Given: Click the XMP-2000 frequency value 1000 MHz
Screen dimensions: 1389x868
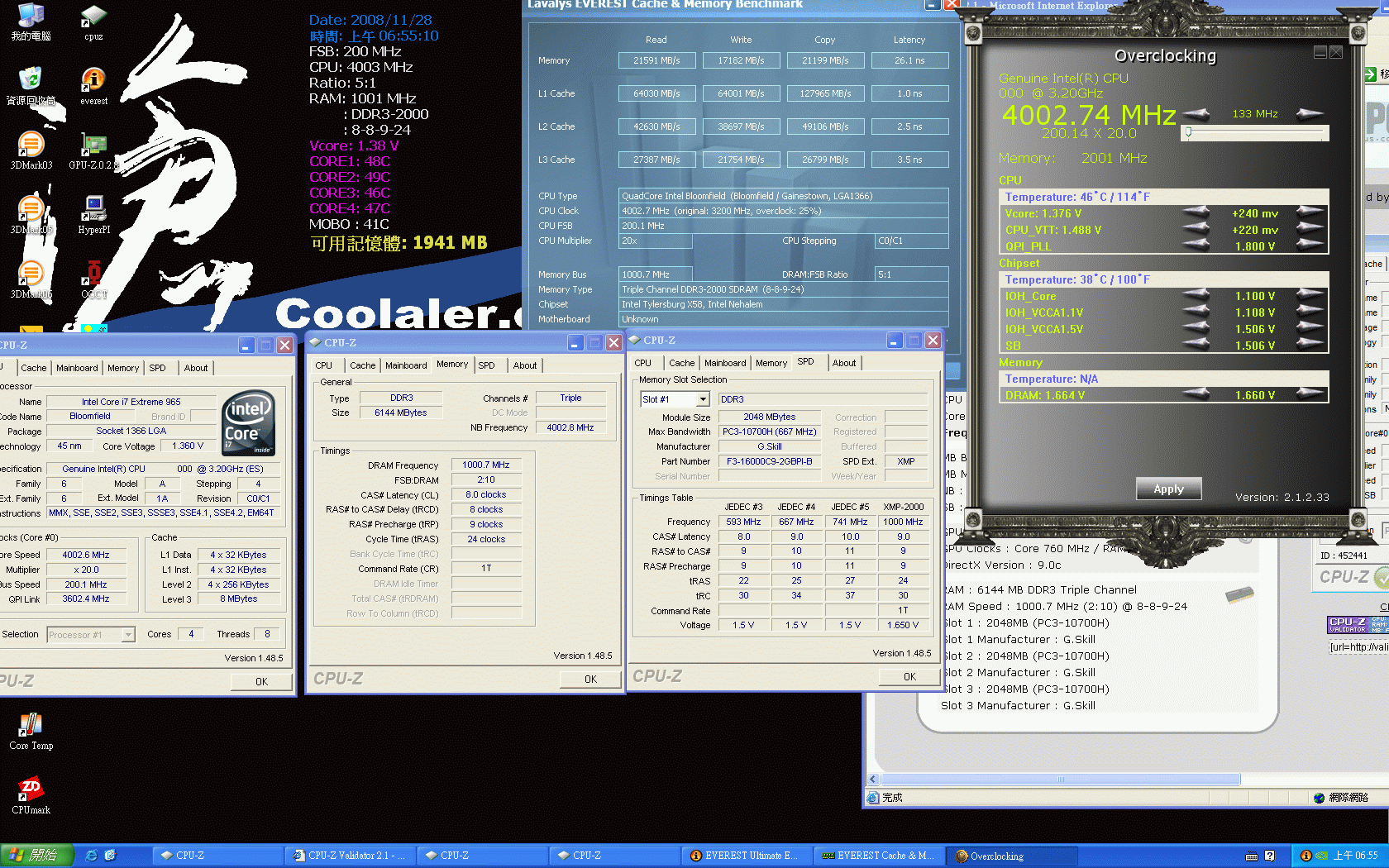Looking at the screenshot, I should pos(903,522).
